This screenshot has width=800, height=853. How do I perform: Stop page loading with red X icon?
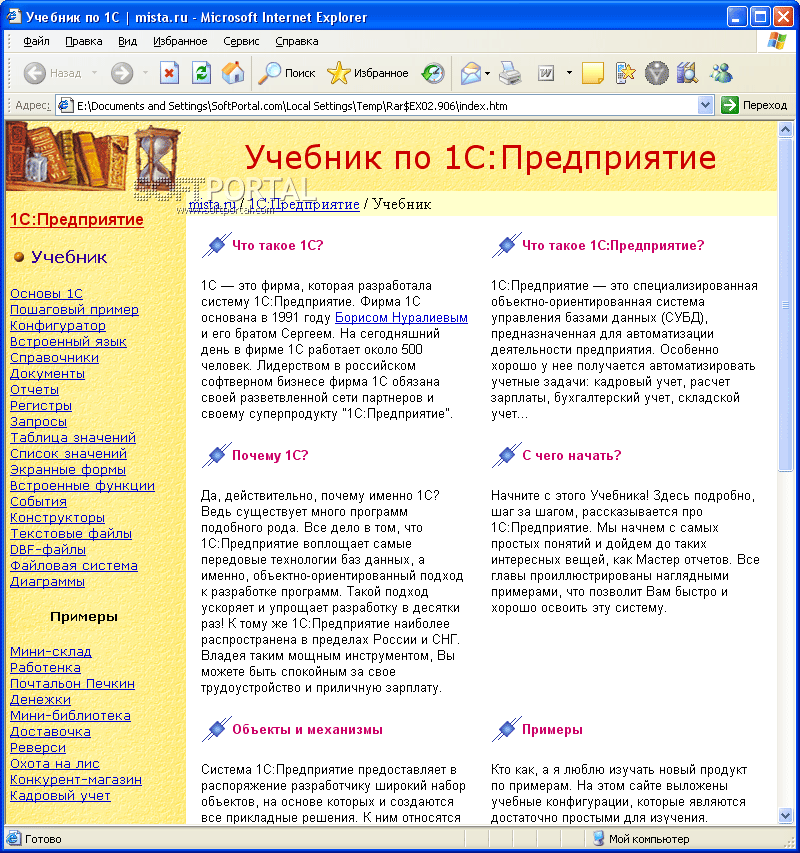(x=169, y=73)
